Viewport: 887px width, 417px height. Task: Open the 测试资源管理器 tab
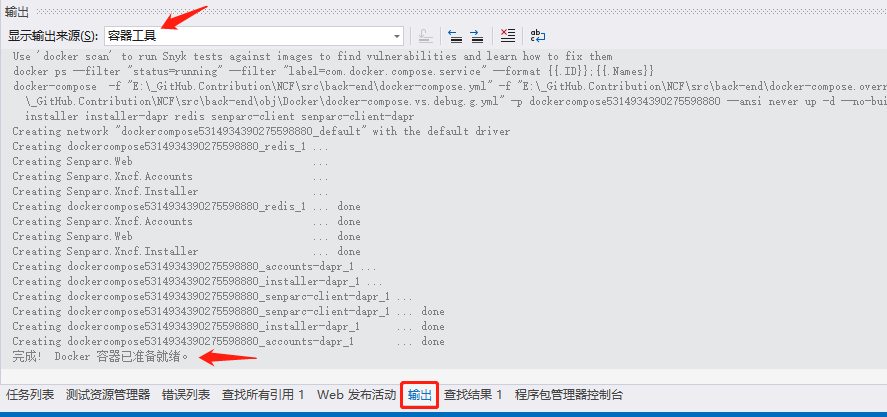[107, 395]
